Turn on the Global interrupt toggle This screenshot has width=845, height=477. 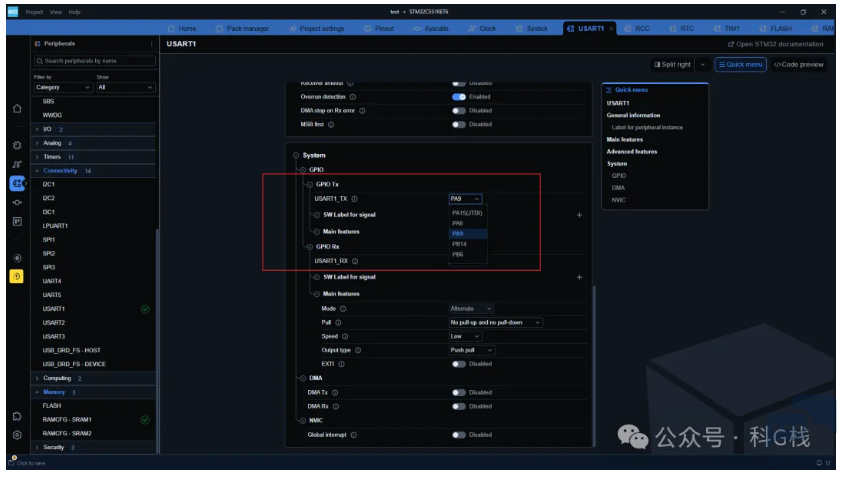[x=459, y=435]
